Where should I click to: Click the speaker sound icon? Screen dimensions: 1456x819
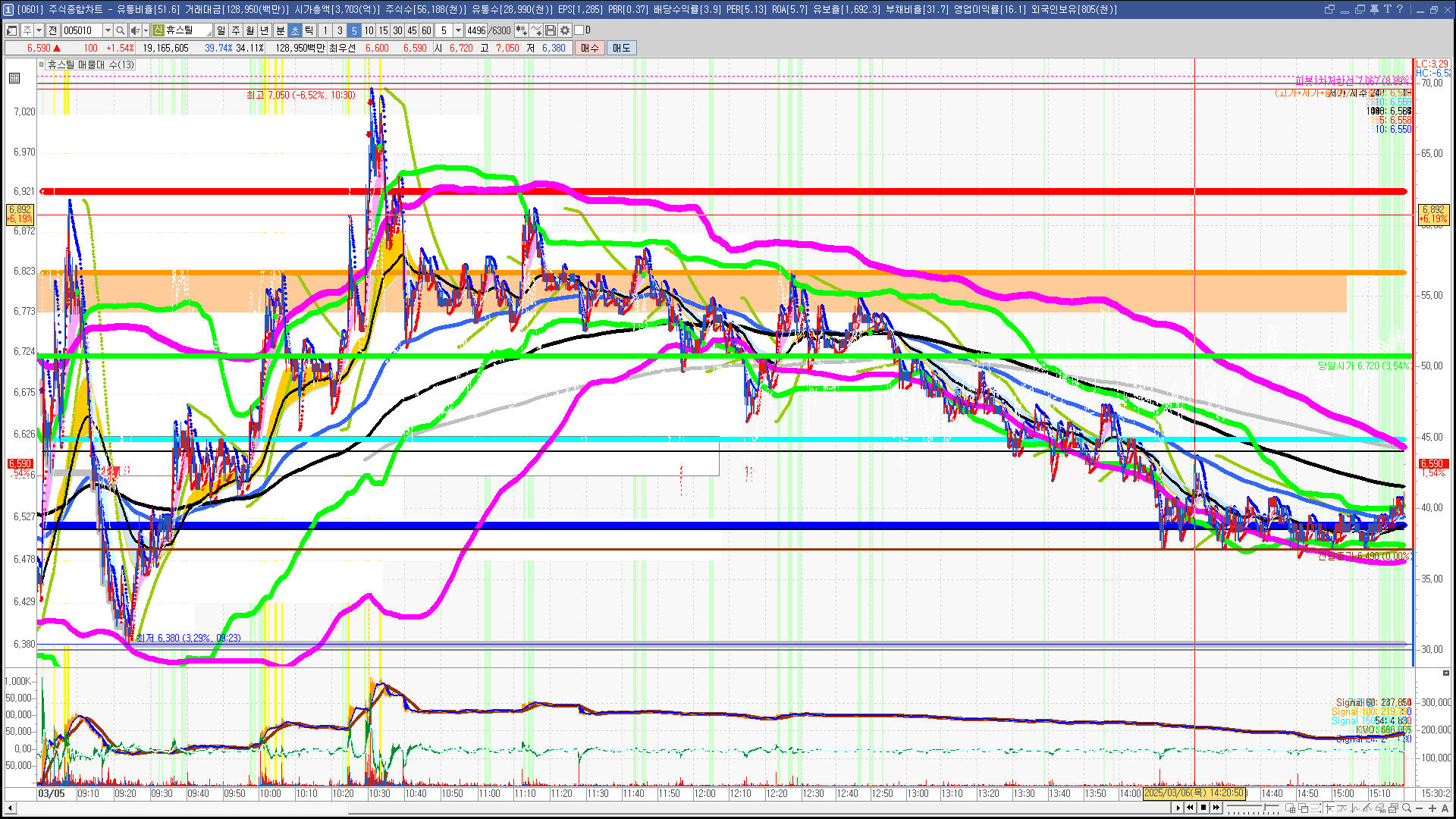pos(134,30)
